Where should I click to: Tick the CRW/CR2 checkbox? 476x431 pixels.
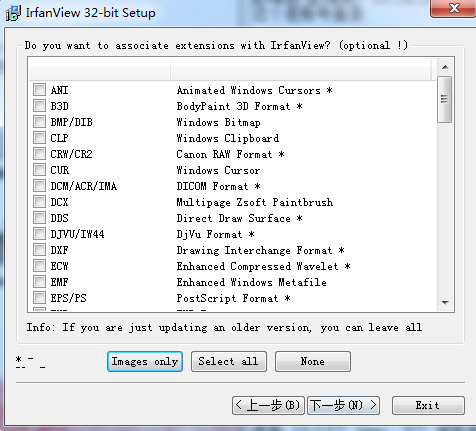[x=39, y=154]
